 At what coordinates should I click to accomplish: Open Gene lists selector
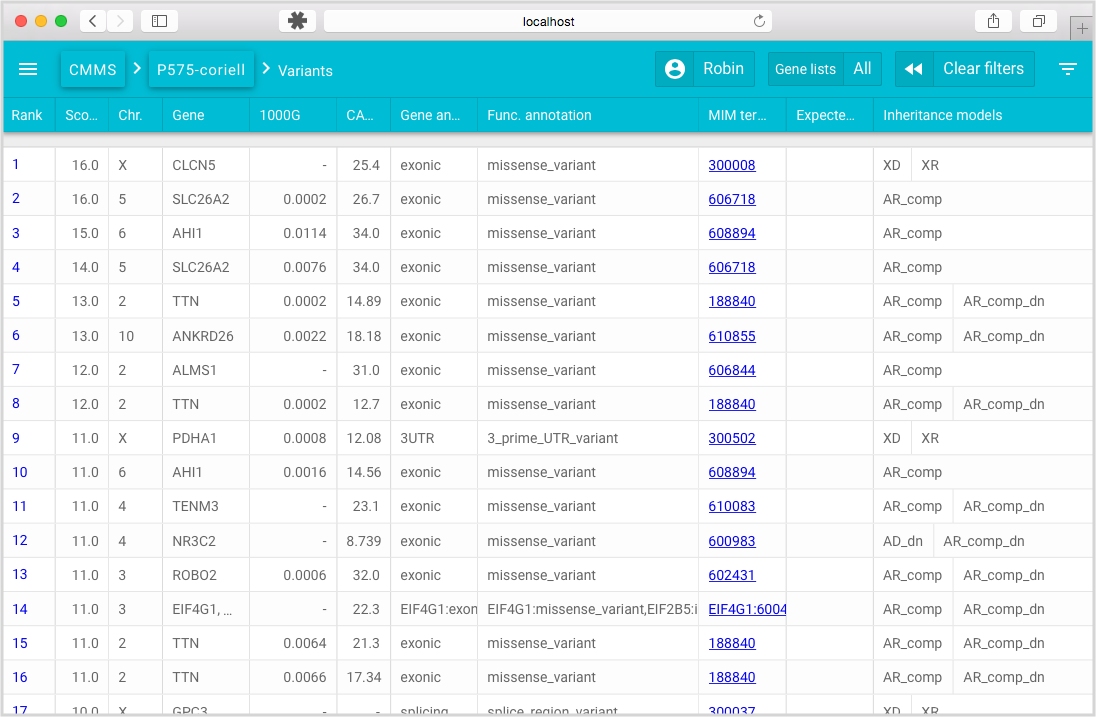pos(805,69)
